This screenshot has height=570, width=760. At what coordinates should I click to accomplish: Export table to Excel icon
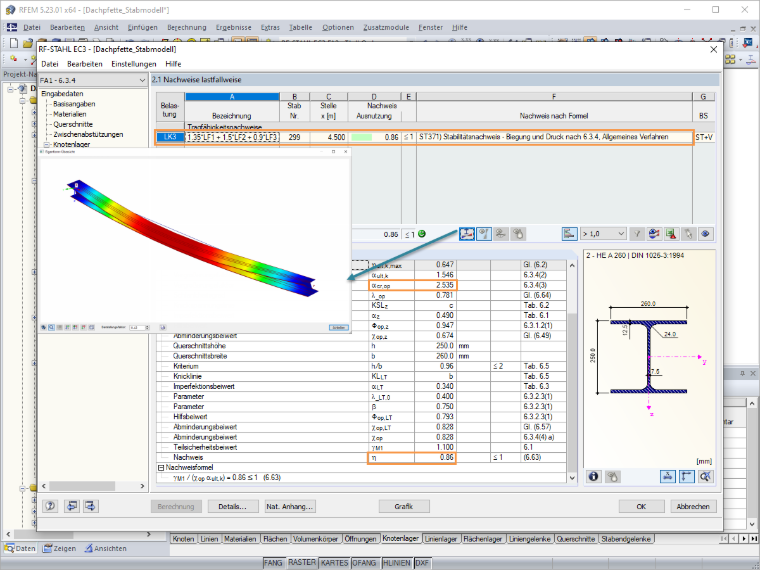[x=671, y=234]
